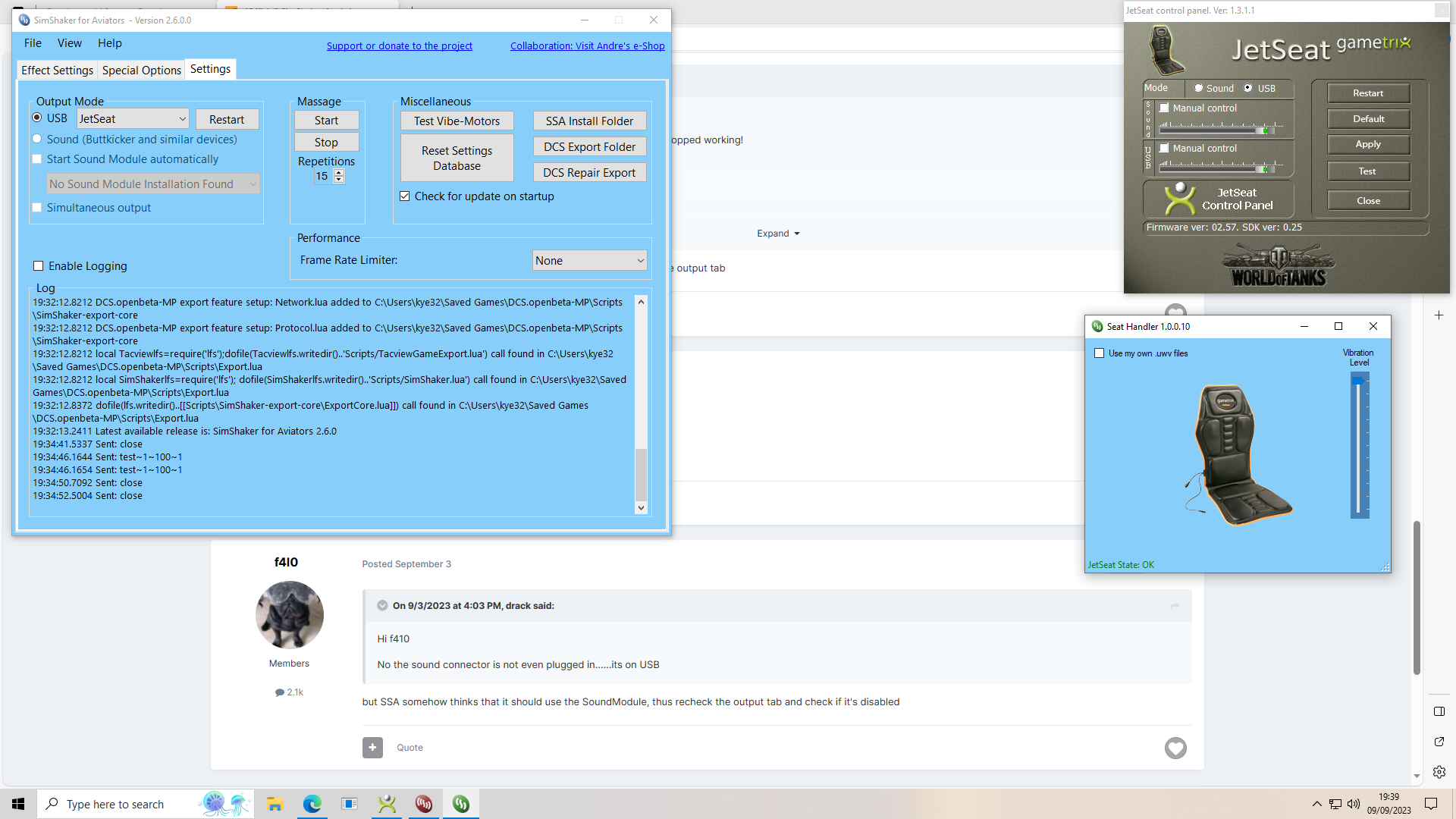Increase Repetitions with the up arrow

339,173
